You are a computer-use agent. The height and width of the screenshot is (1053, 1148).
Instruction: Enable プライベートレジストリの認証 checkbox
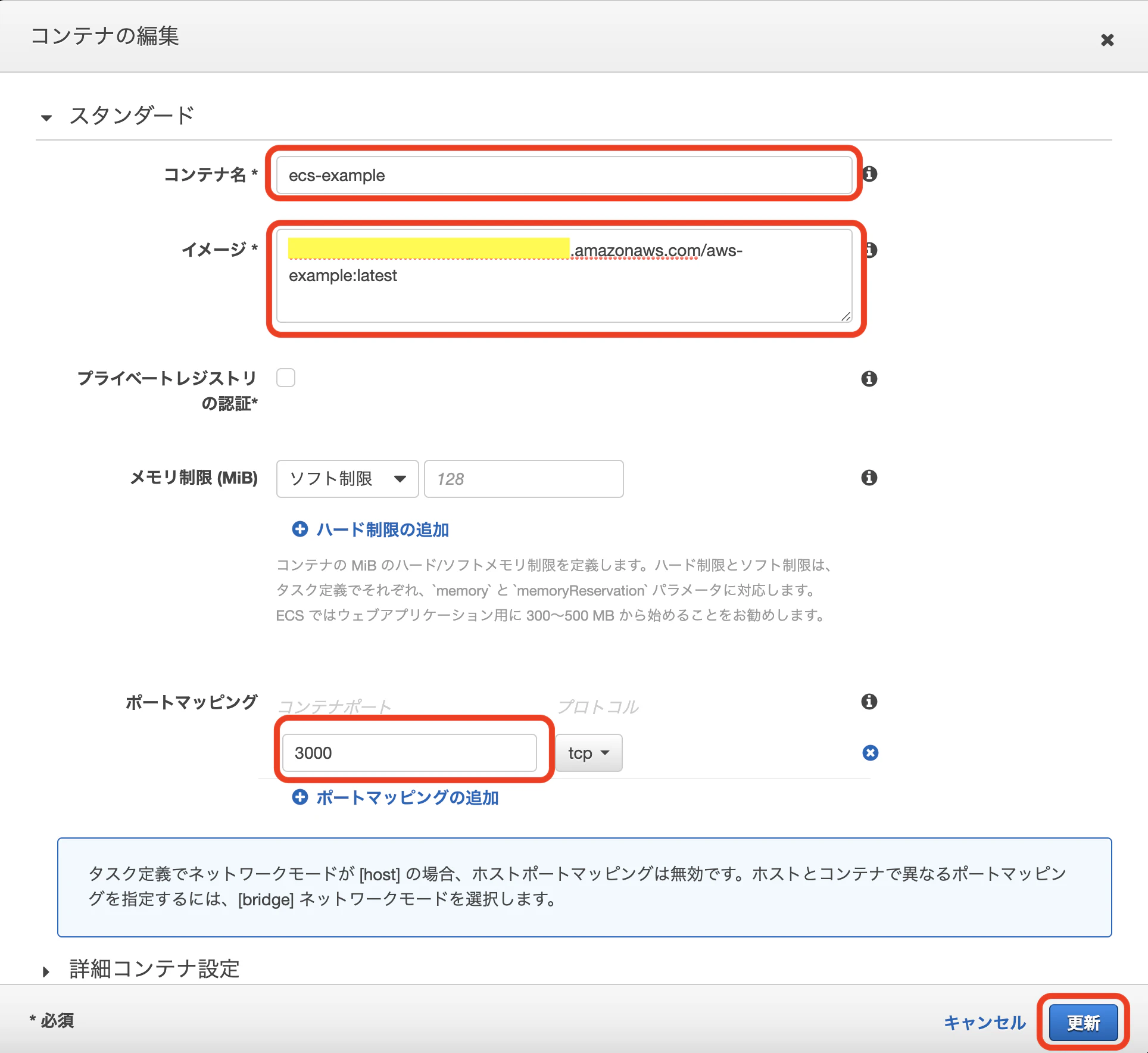point(286,378)
